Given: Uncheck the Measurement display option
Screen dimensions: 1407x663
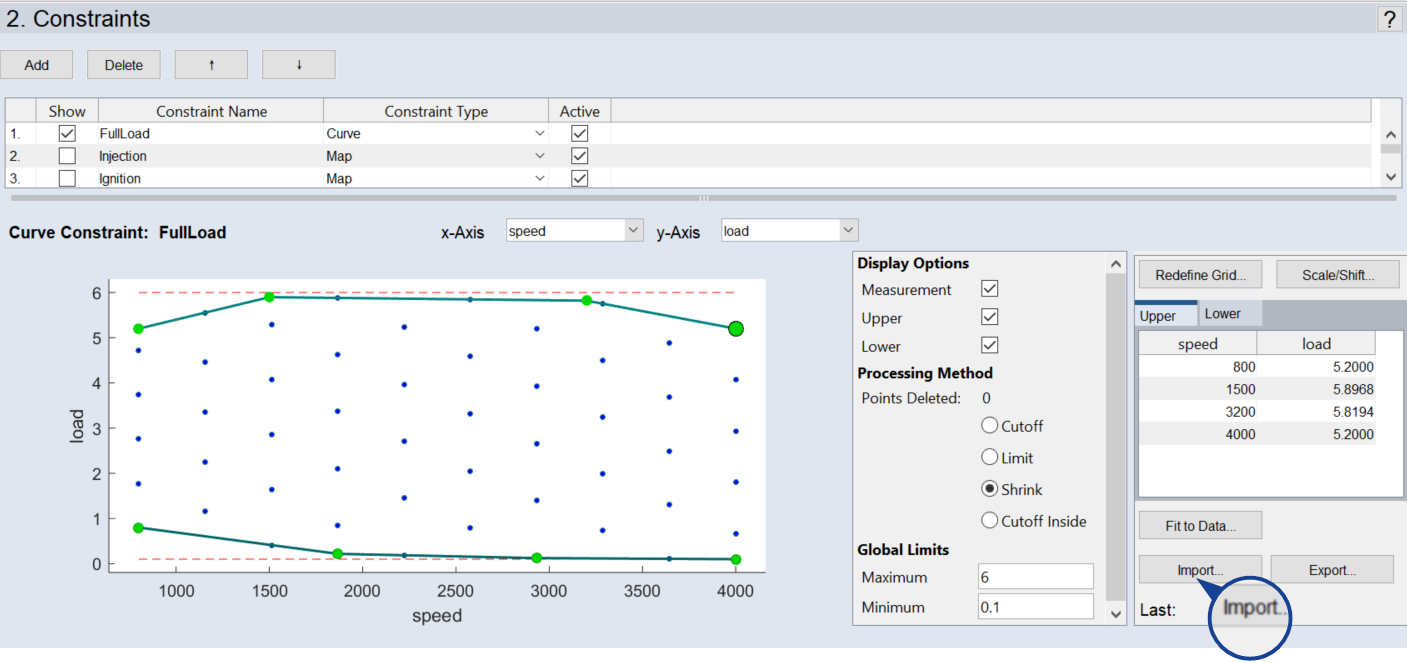Looking at the screenshot, I should click(989, 289).
